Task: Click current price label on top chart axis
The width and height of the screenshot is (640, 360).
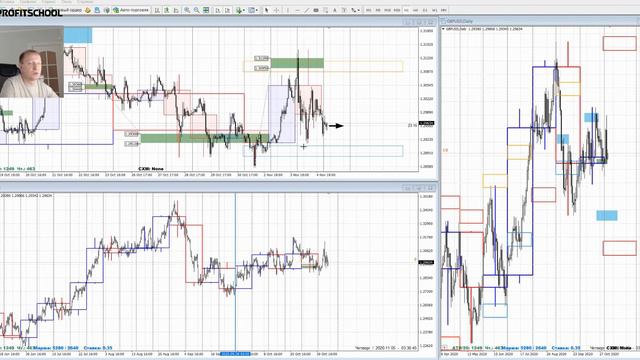Action: (x=427, y=123)
